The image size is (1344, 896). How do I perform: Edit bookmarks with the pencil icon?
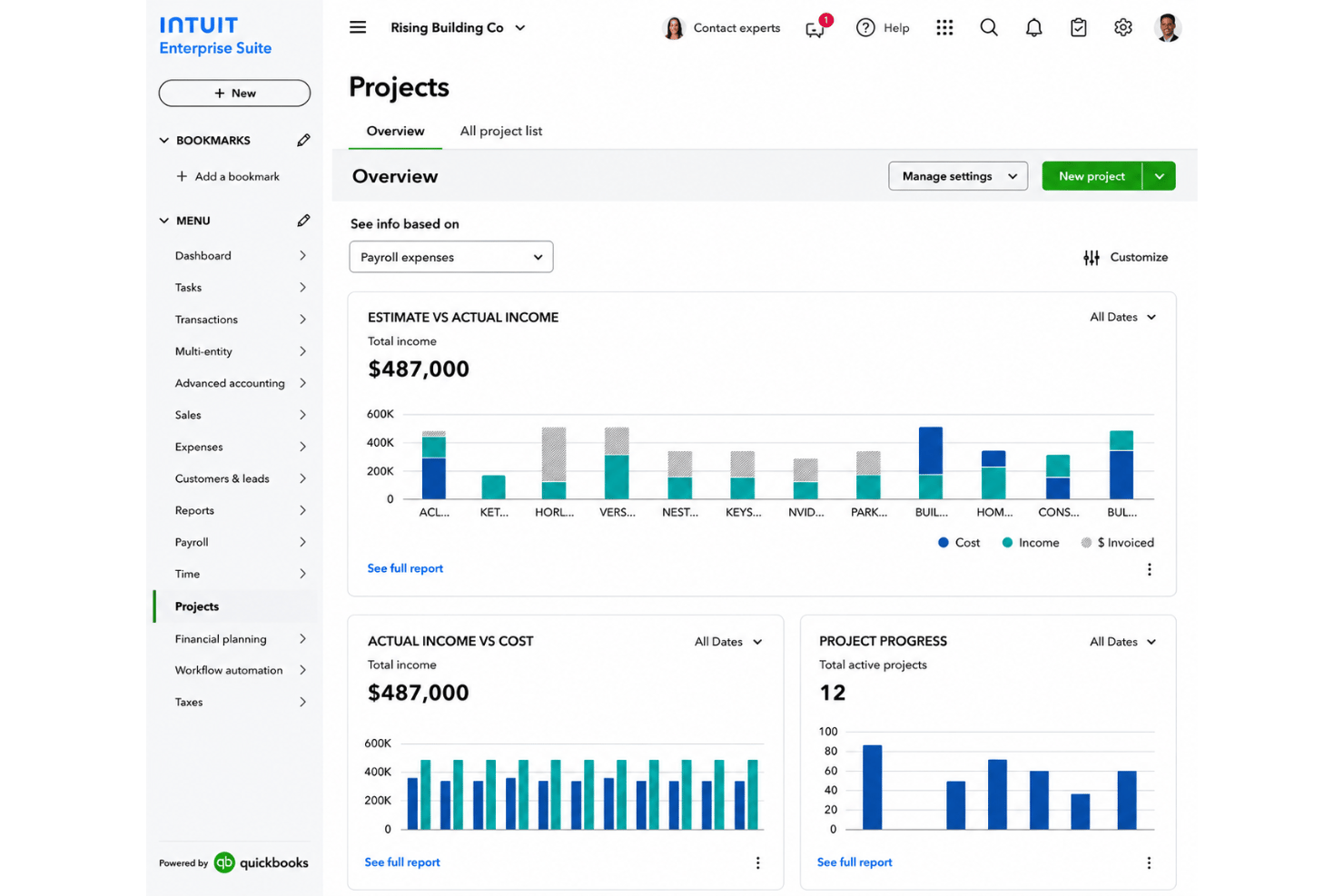pos(303,140)
